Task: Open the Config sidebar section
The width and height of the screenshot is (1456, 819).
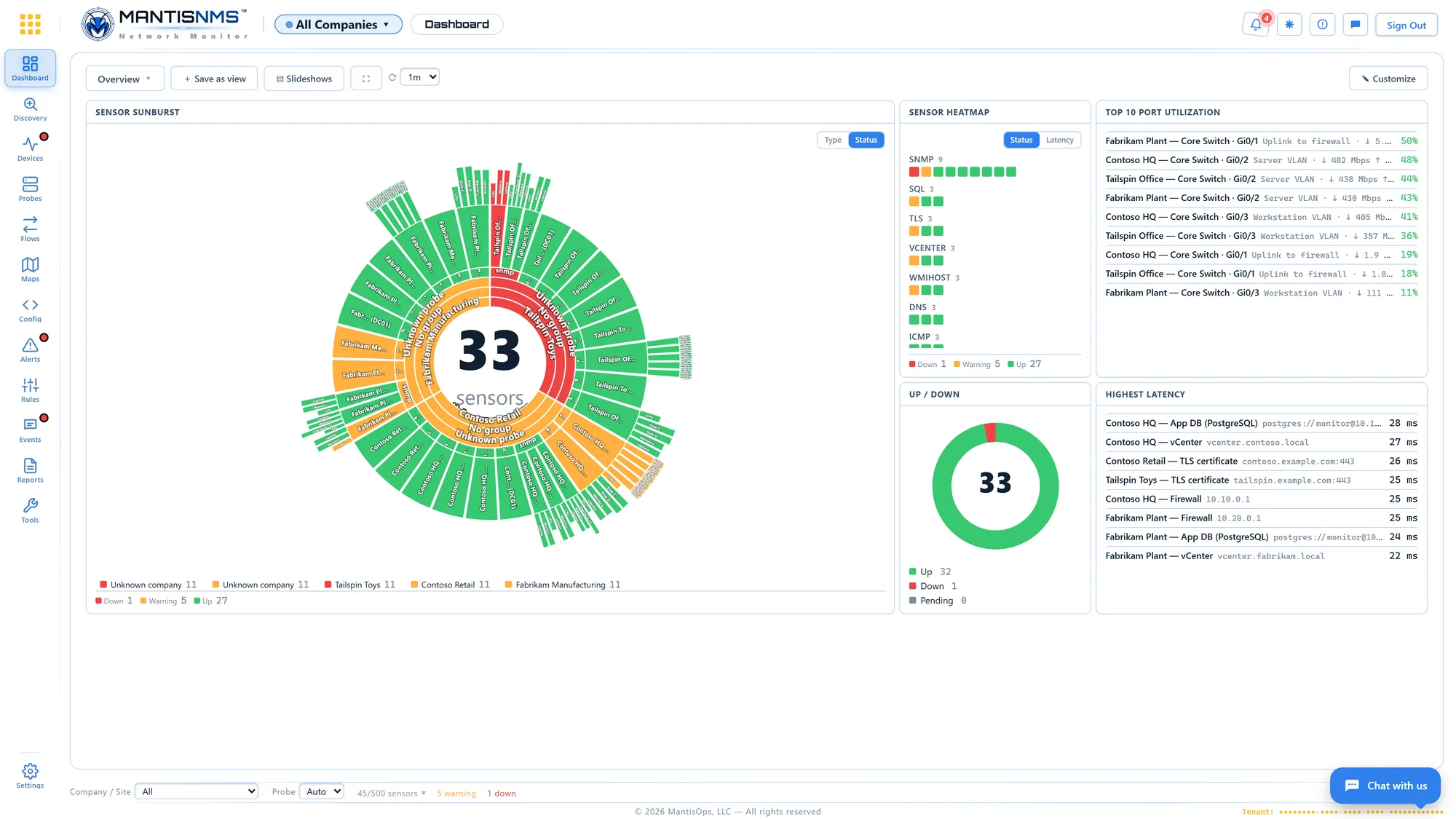Action: pyautogui.click(x=30, y=310)
